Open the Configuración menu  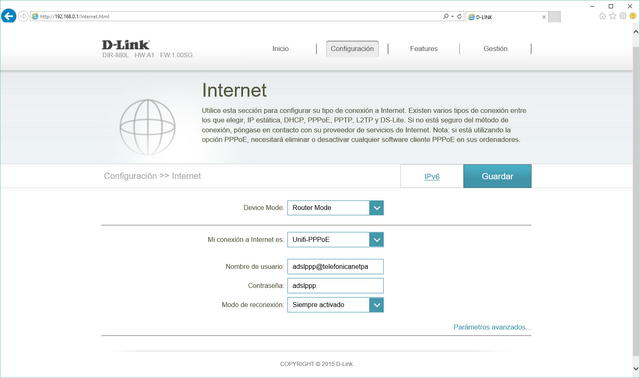point(352,49)
